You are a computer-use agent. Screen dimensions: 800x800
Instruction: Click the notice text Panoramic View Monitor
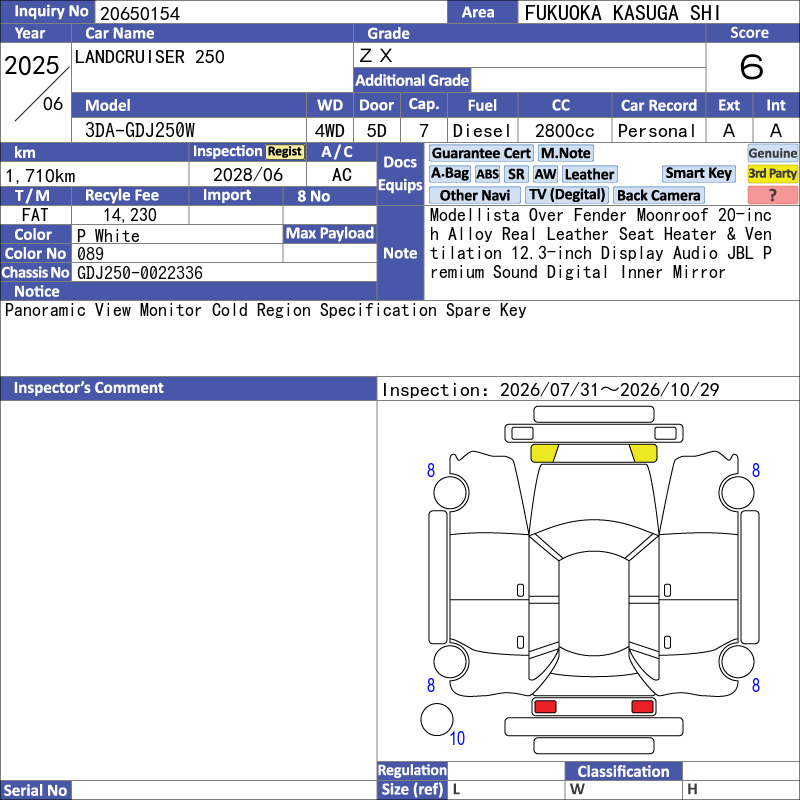coord(103,310)
